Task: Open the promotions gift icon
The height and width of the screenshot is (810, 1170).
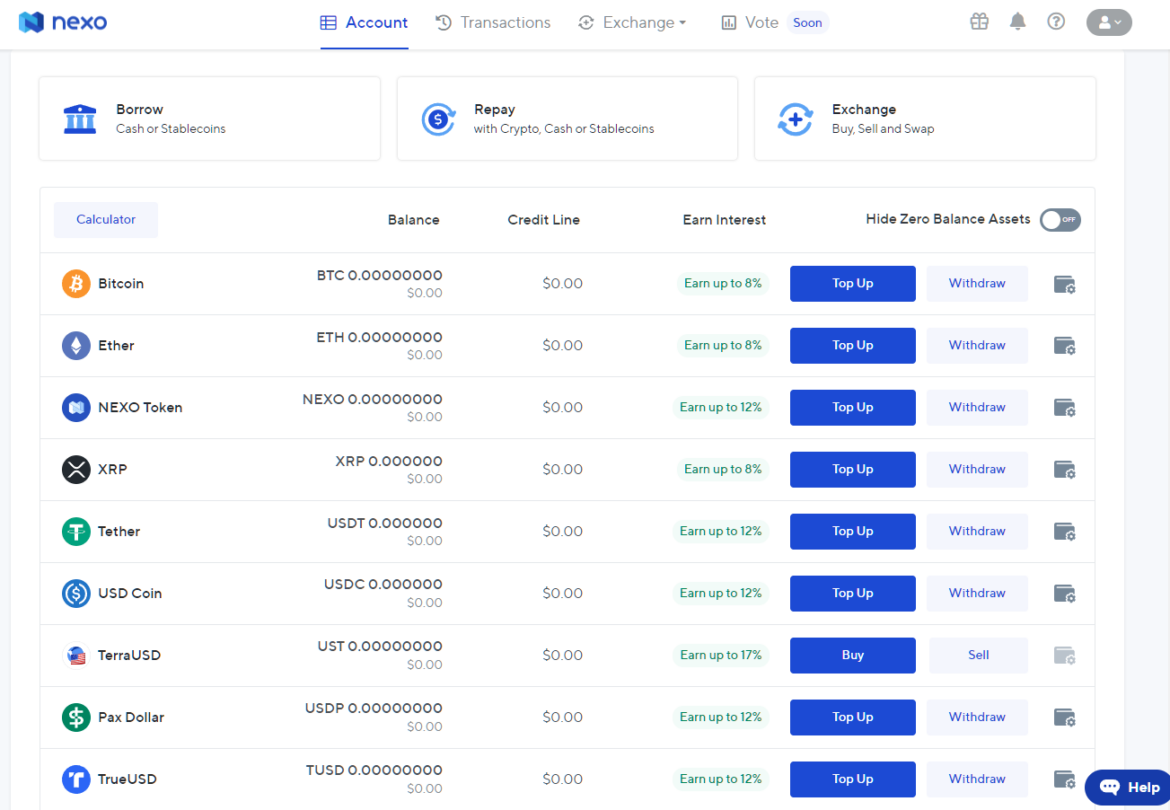Action: 979,21
